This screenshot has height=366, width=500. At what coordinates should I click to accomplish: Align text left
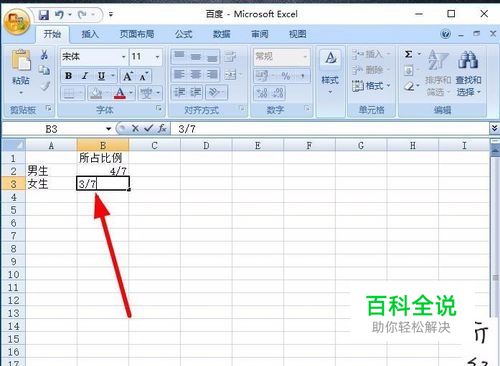tap(179, 74)
